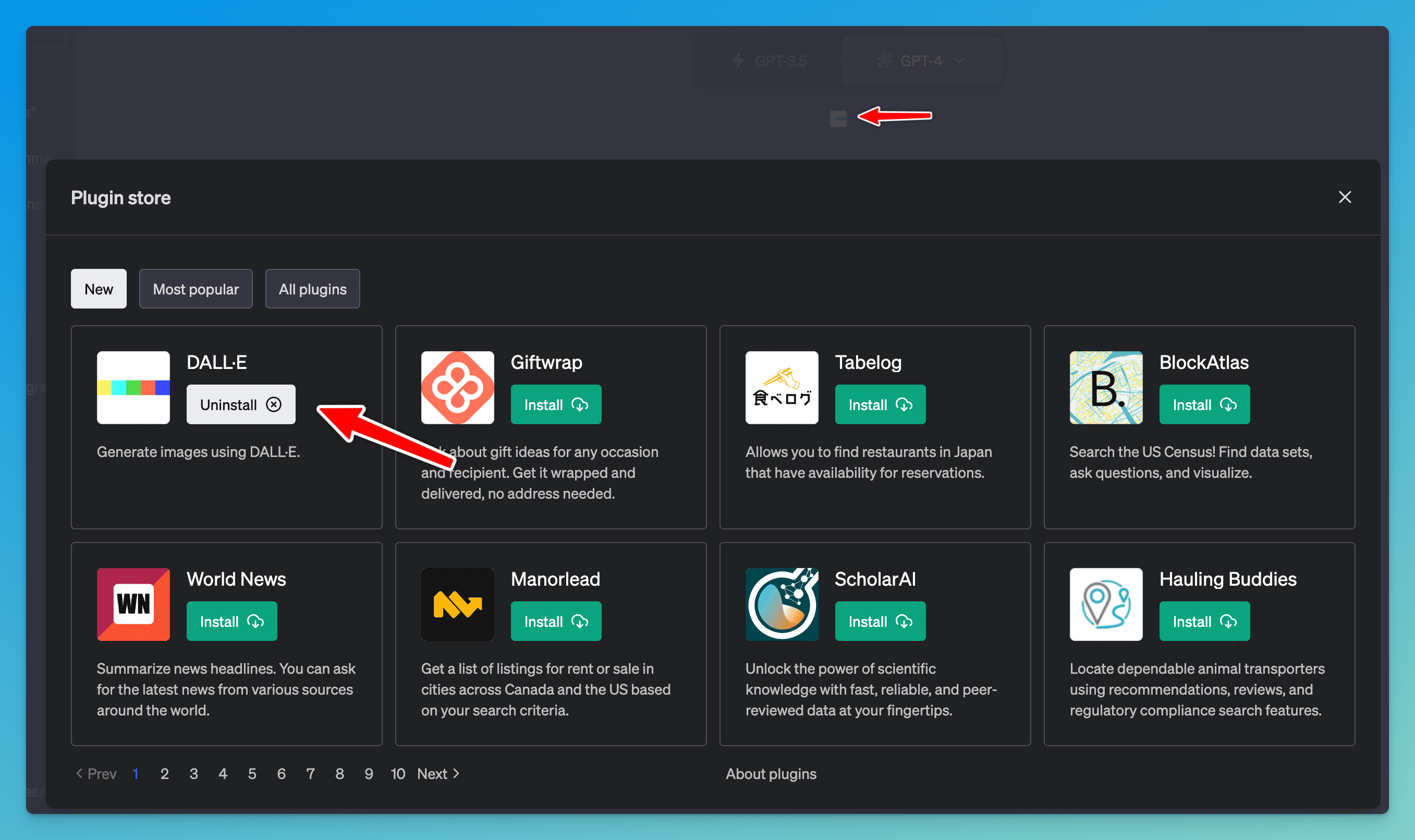1415x840 pixels.
Task: Install the Giftwrap plugin
Action: (x=556, y=405)
